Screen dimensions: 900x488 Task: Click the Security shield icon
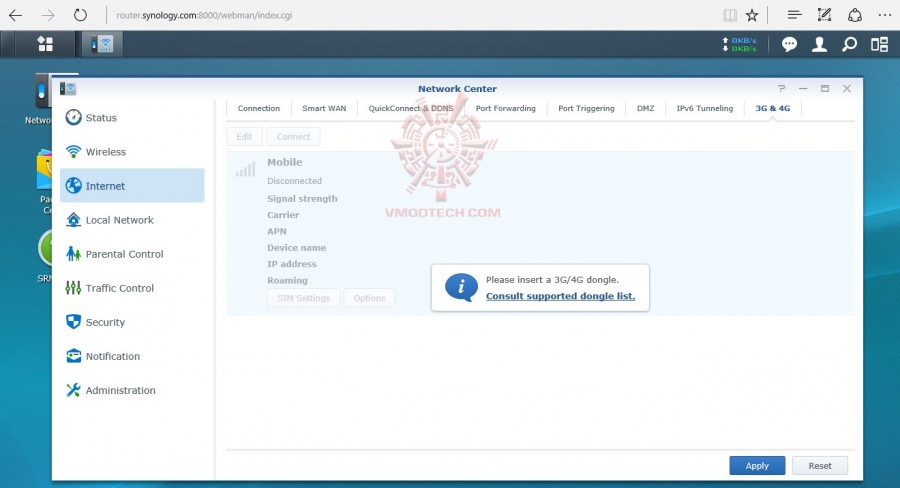73,322
